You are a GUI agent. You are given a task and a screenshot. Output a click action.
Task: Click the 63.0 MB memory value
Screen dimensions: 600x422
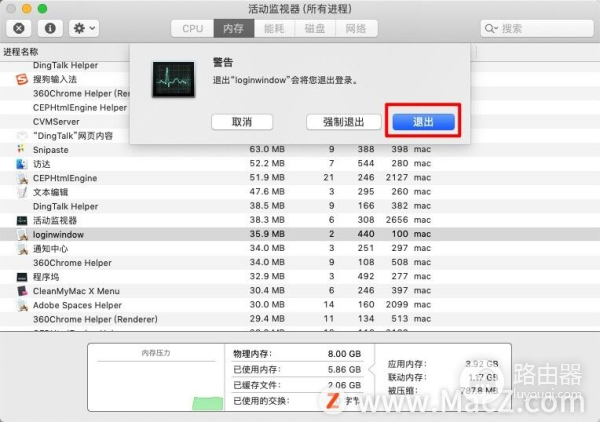pos(267,149)
